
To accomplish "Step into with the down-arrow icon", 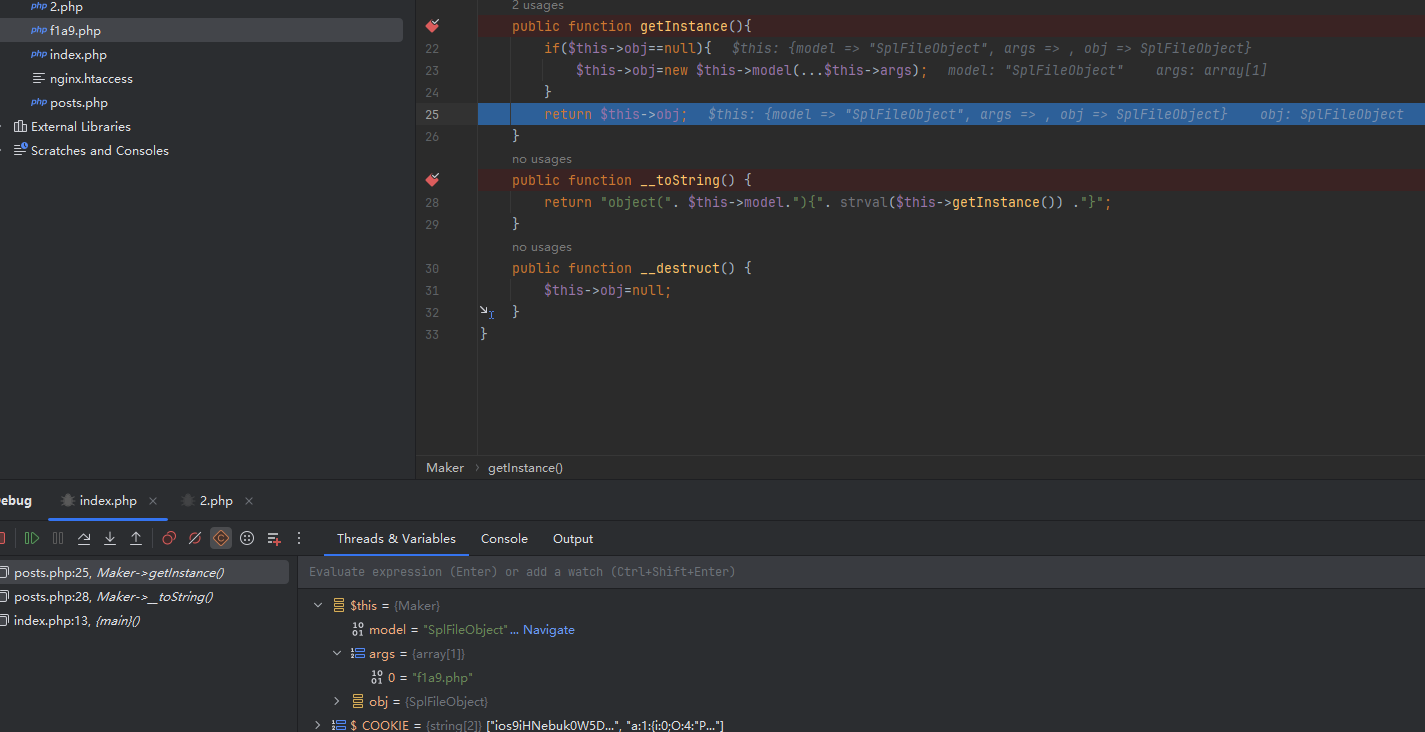I will 110,538.
